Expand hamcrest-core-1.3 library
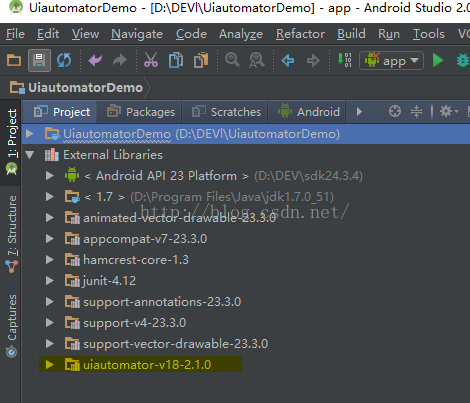Screen dimensions: 470x403 50,260
